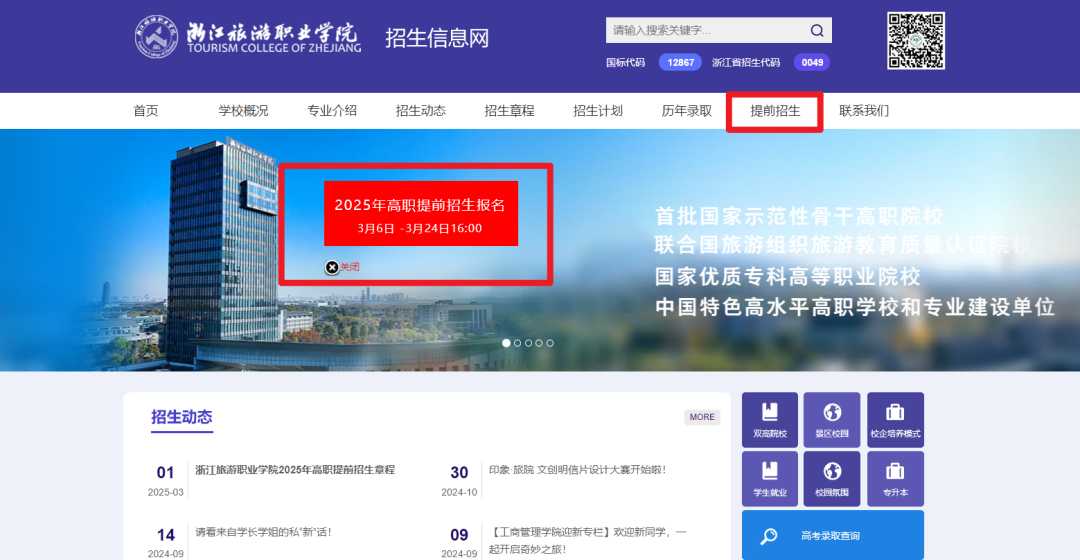The width and height of the screenshot is (1080, 560).
Task: Go to the 招生章程 menu item
Action: (509, 111)
